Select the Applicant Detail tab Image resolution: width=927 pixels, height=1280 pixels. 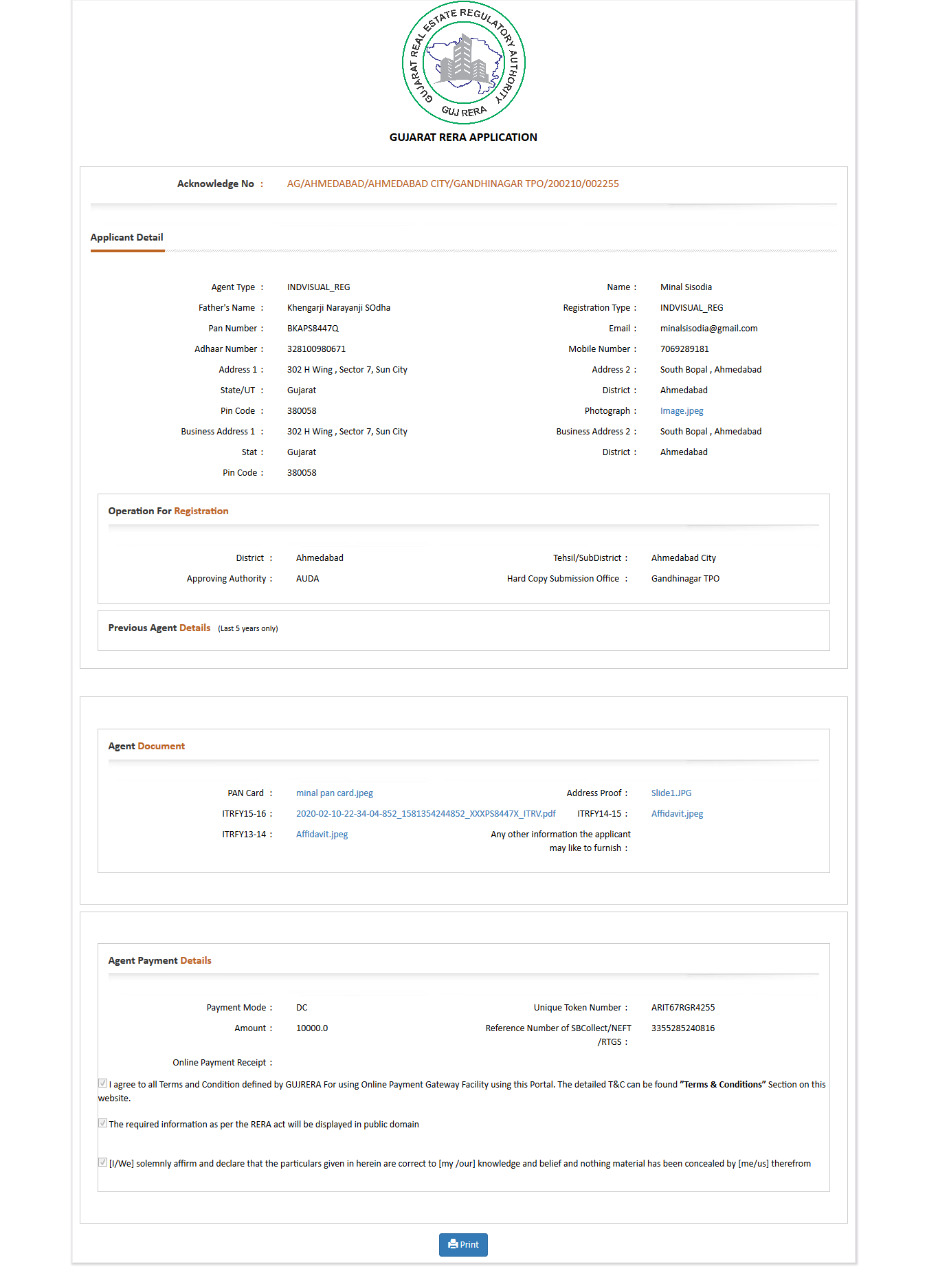(127, 238)
